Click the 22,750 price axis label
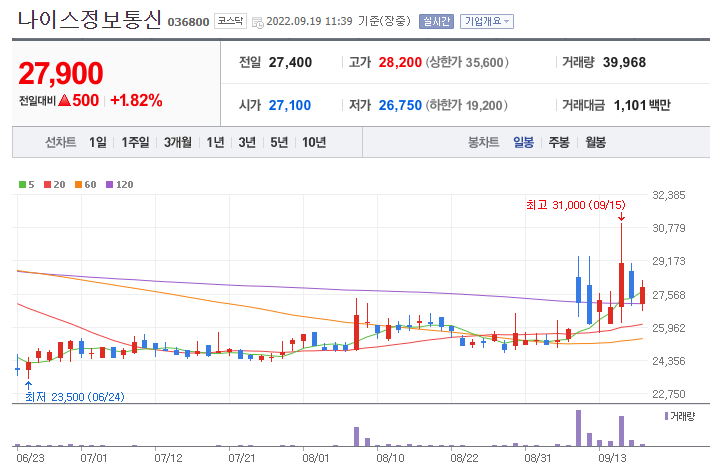This screenshot has height=467, width=710. pos(669,394)
